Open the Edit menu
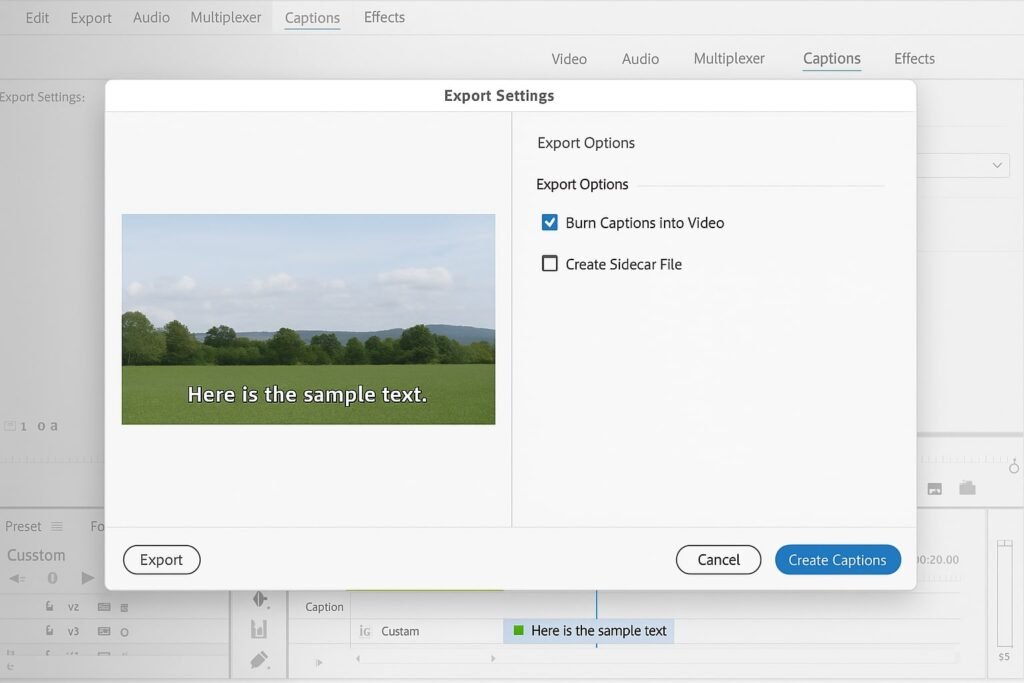This screenshot has height=683, width=1024. (x=37, y=18)
